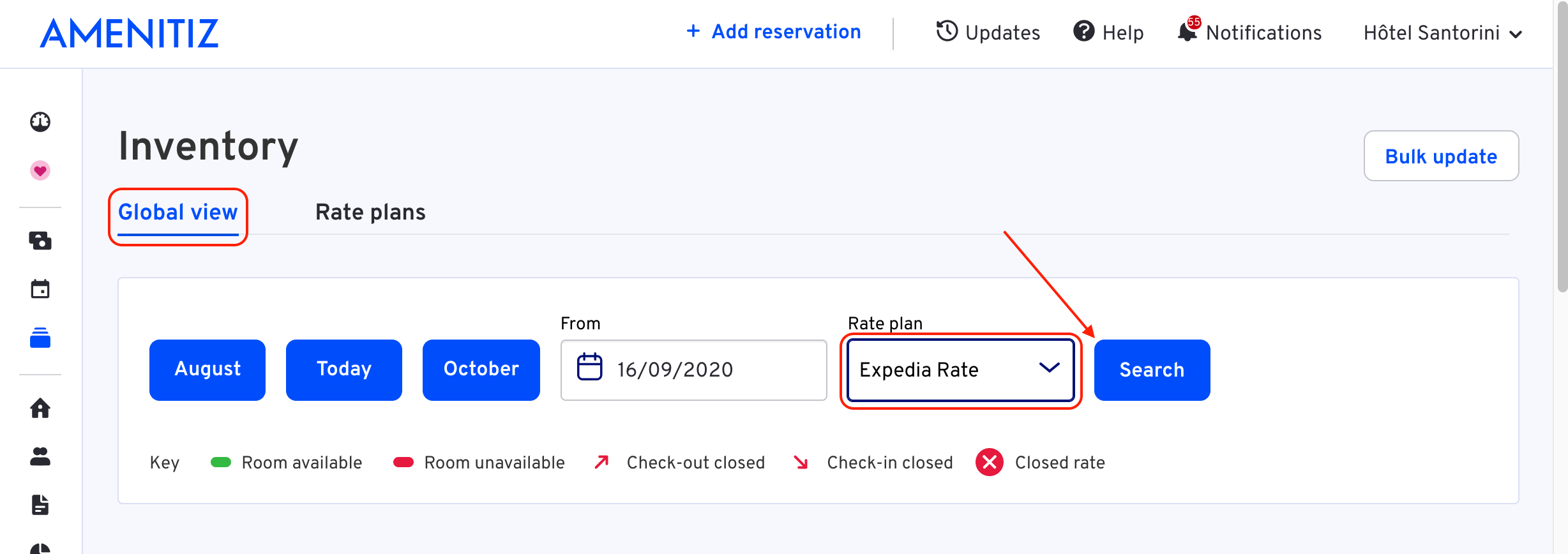The width and height of the screenshot is (1568, 554).
Task: Click the Search button
Action: pos(1152,370)
